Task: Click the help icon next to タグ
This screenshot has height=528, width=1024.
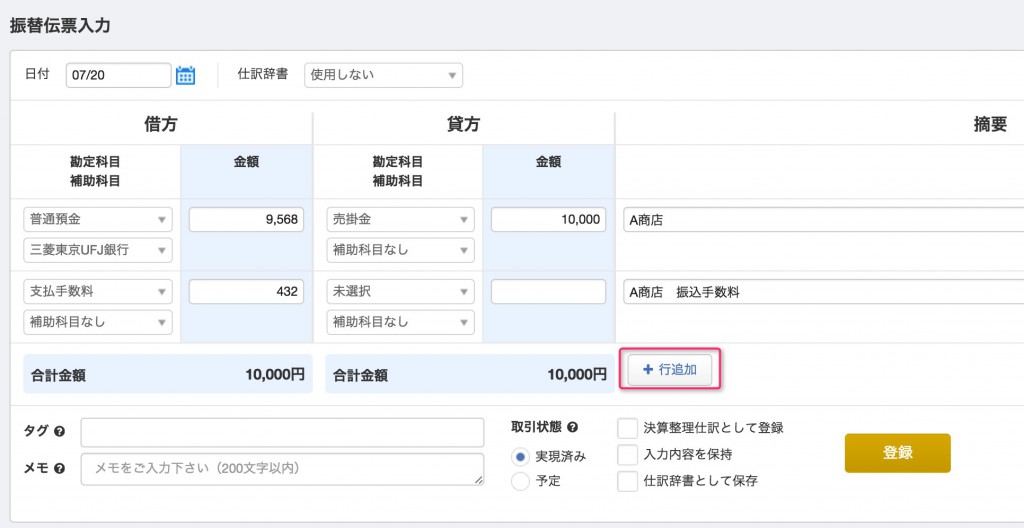Action: click(60, 431)
